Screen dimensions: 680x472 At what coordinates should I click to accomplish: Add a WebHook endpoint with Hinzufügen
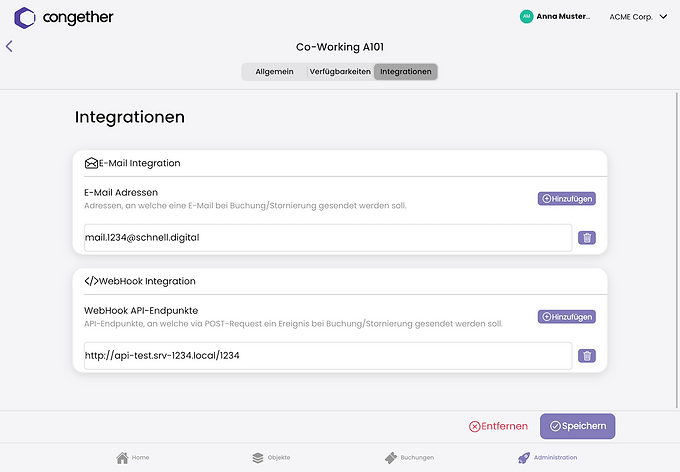tap(567, 317)
